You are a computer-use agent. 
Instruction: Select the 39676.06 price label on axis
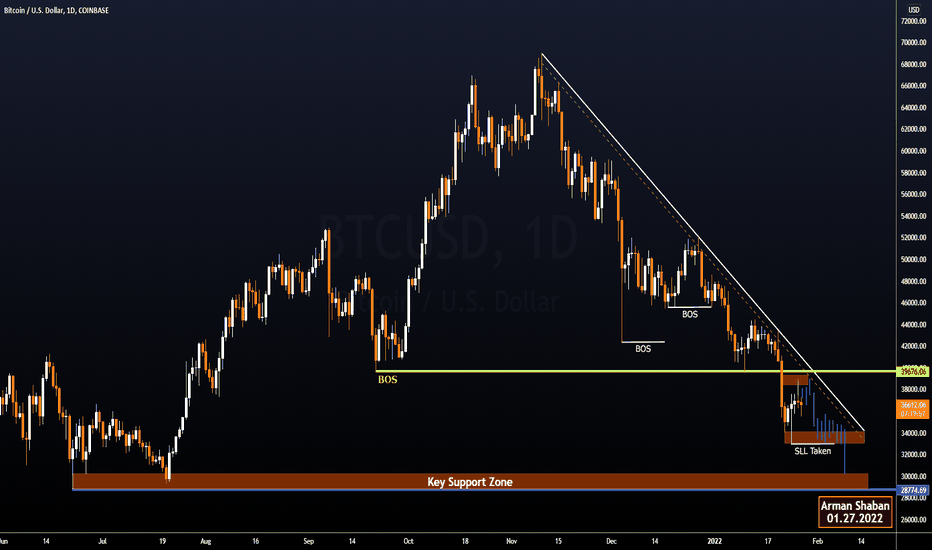[x=914, y=372]
